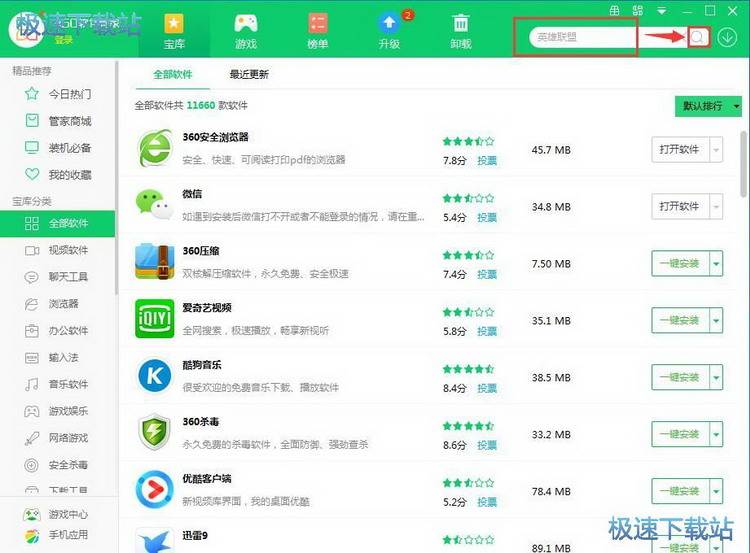Image resolution: width=750 pixels, height=553 pixels.
Task: Open 今日热门 in the sidebar
Action: point(58,94)
